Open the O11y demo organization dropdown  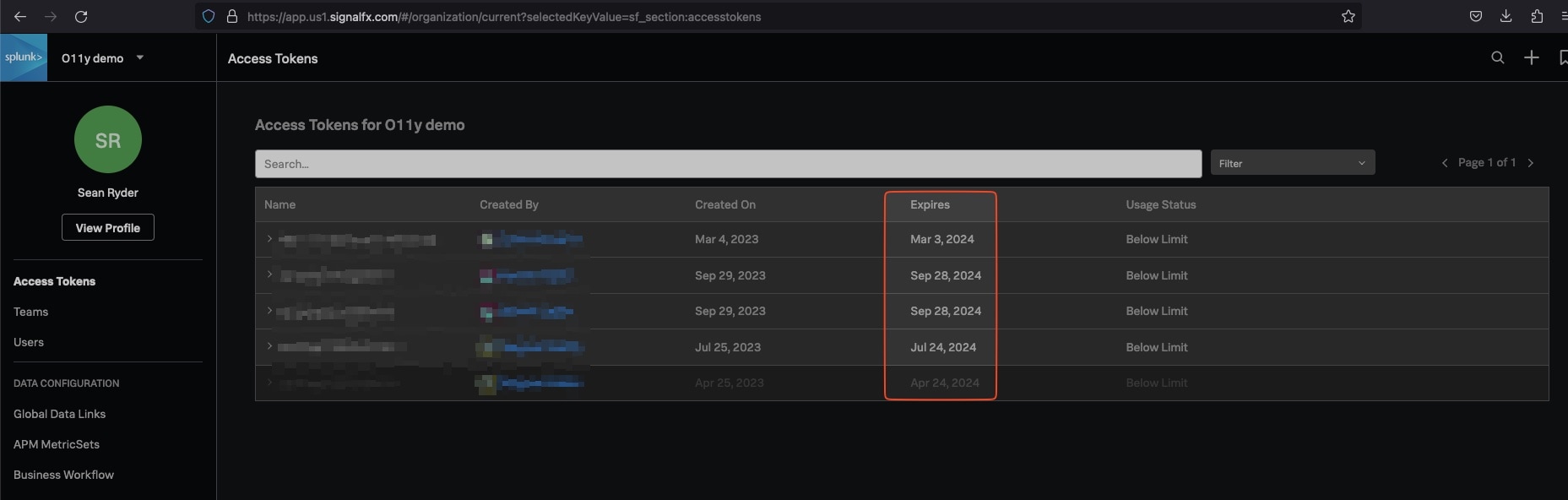102,58
